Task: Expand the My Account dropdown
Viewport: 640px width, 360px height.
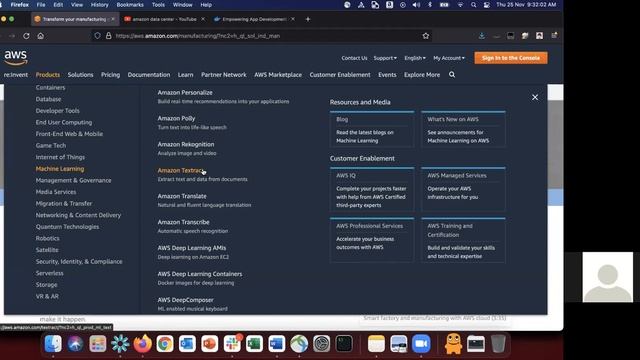Action: click(x=449, y=58)
